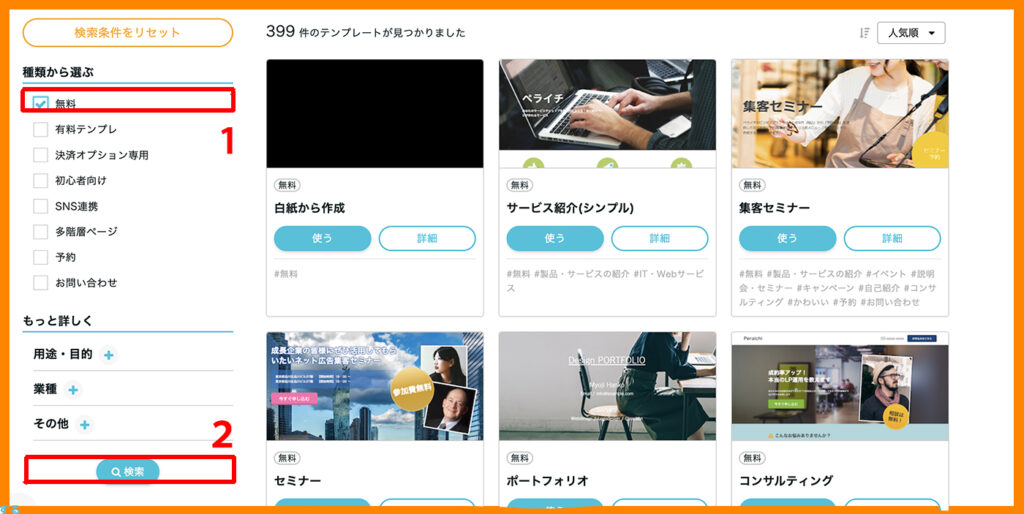Viewport: 1024px width, 514px height.
Task: Click the sort order icon beside 人気順
Action: 864,33
